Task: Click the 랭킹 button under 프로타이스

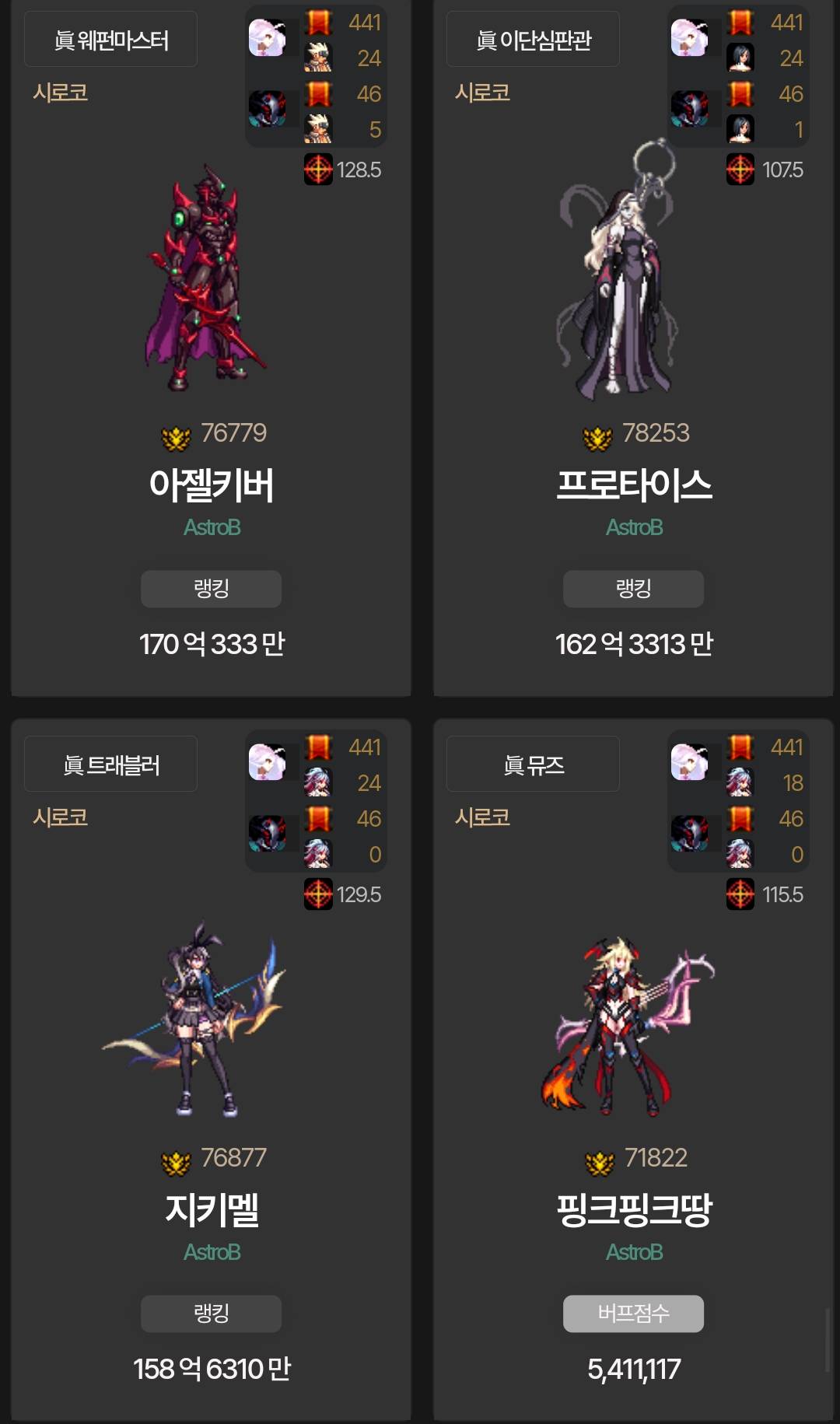Action: (x=633, y=589)
